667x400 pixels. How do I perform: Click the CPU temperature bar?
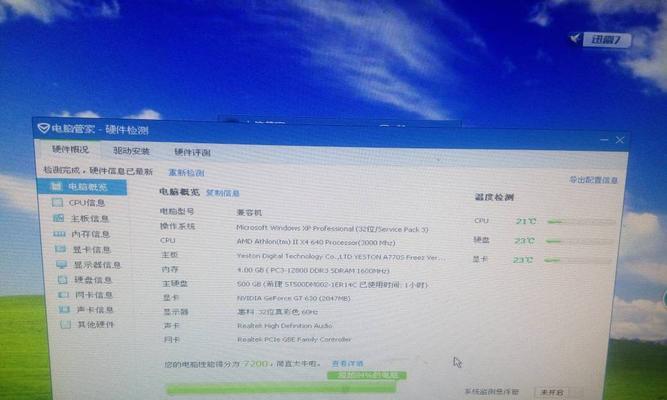[581, 222]
